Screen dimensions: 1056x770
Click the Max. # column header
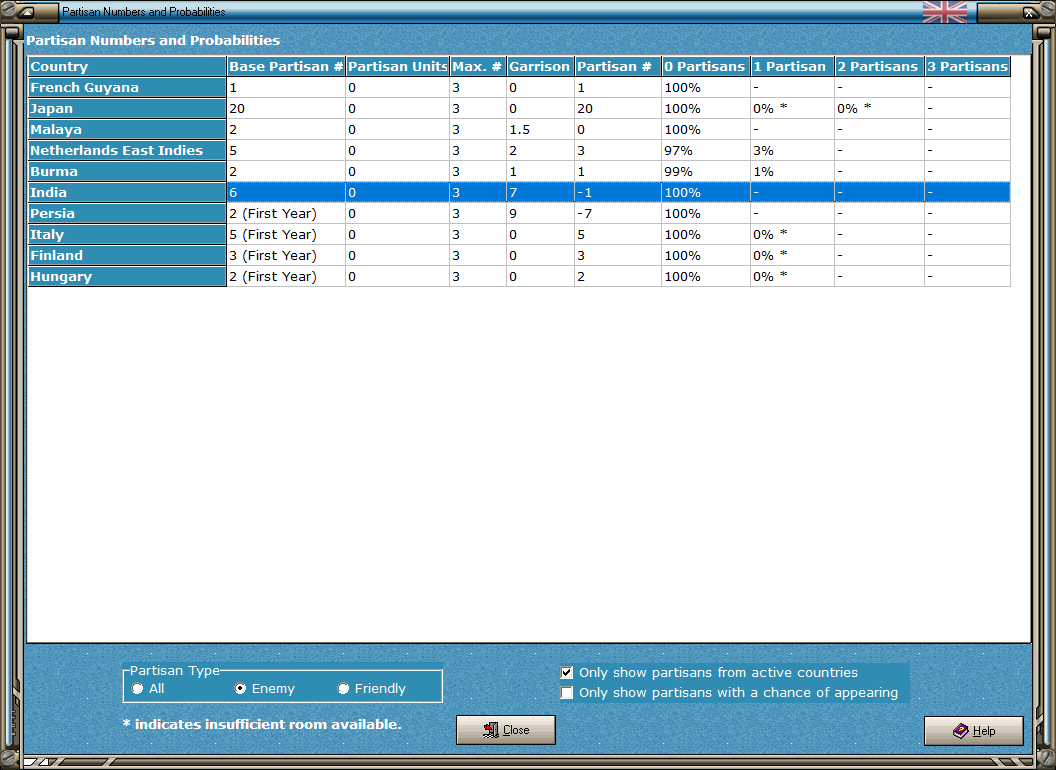[478, 66]
